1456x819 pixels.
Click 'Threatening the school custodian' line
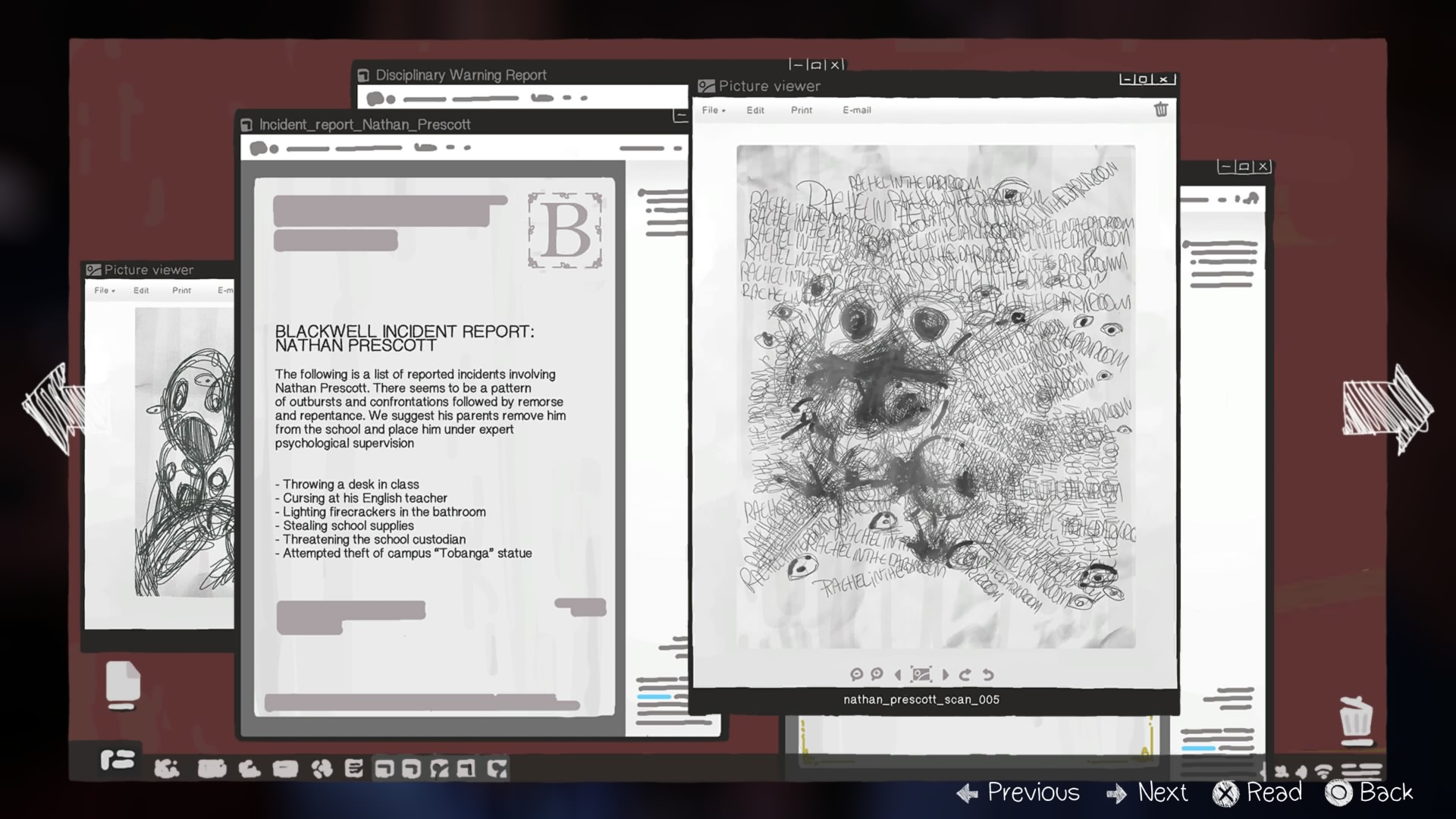point(370,539)
